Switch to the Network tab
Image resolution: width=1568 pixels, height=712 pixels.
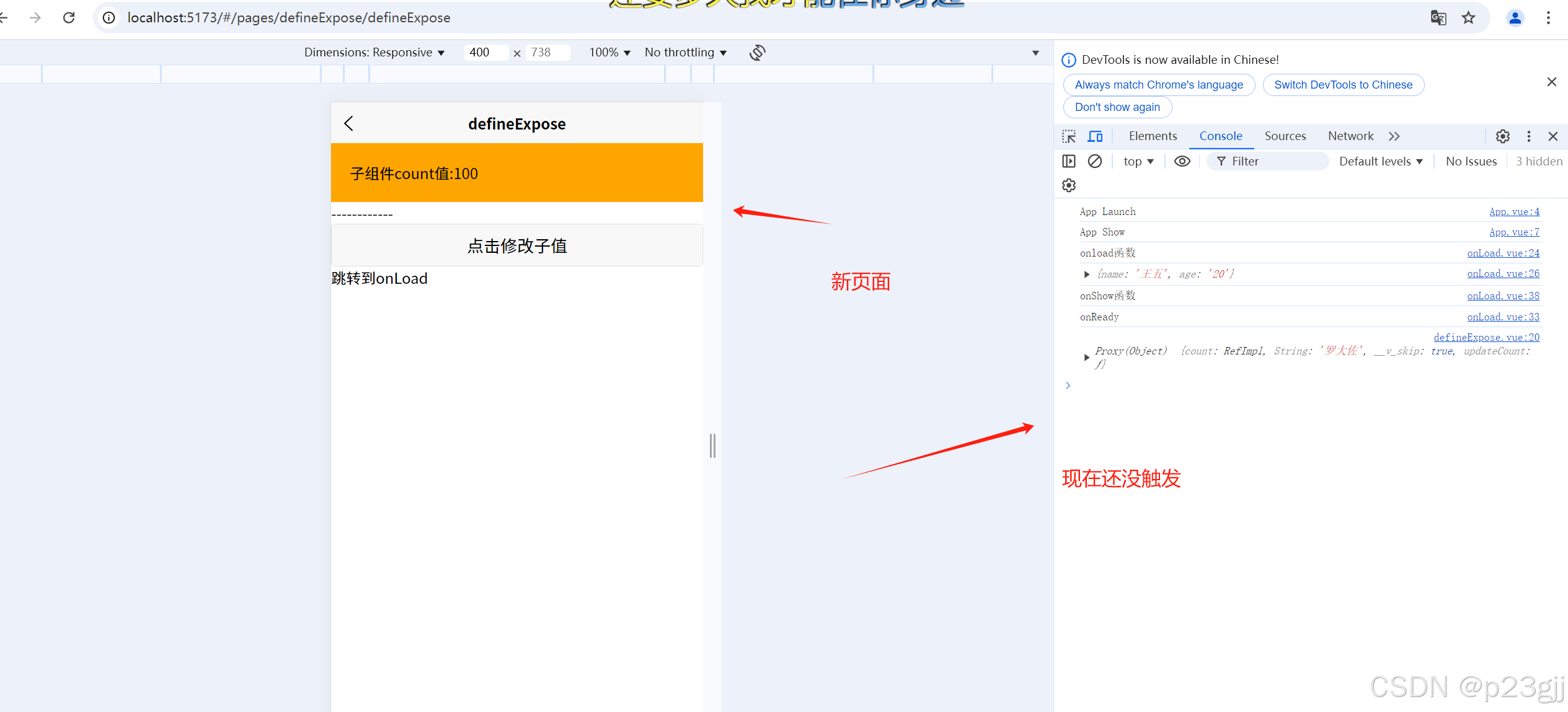[1350, 136]
